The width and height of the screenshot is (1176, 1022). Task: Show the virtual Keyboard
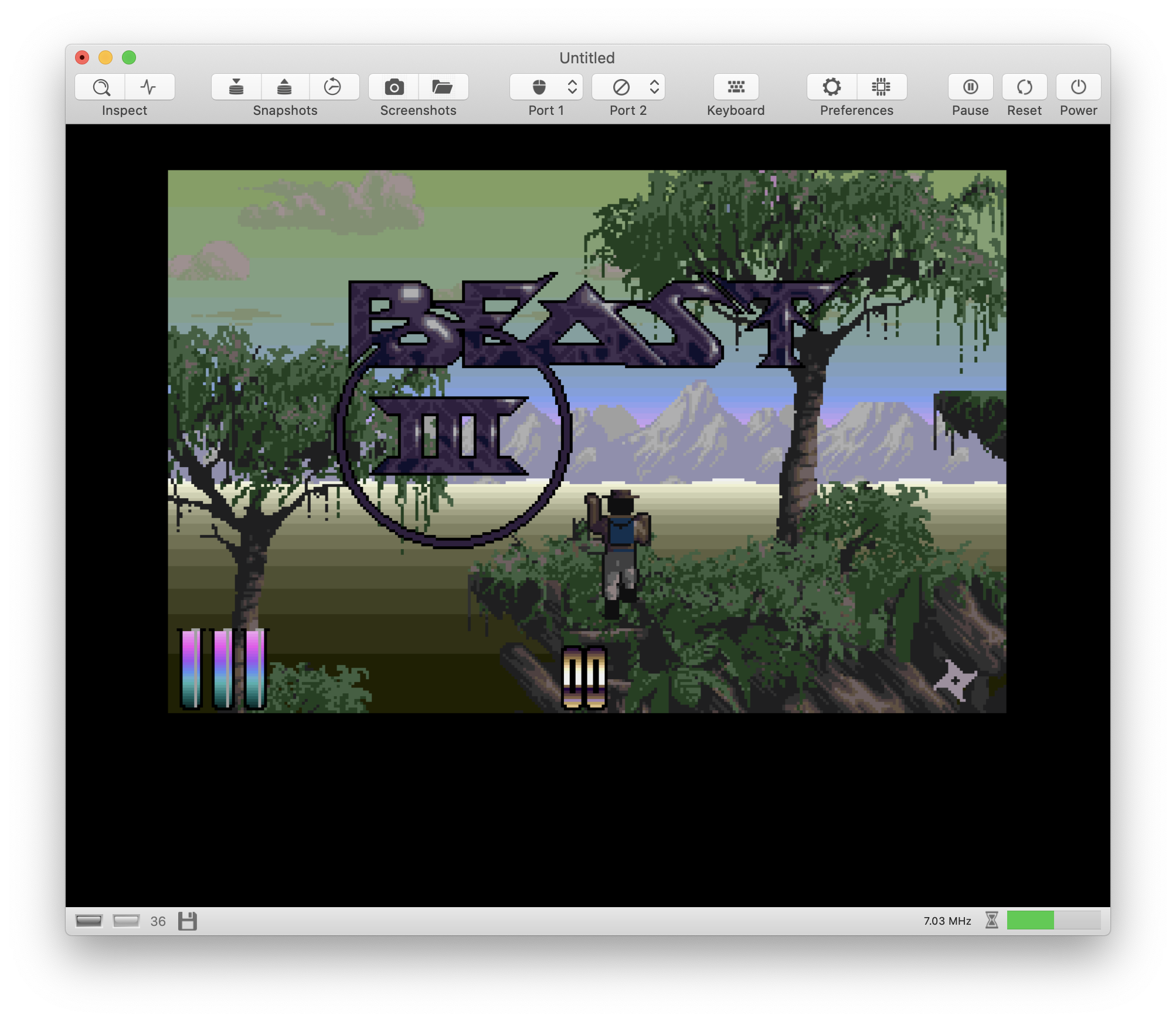(x=736, y=87)
